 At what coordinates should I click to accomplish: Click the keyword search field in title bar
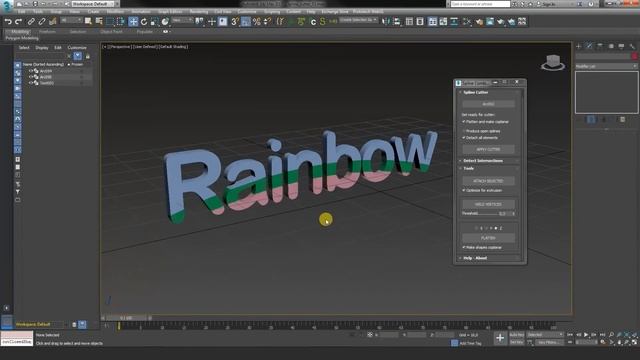tap(480, 4)
